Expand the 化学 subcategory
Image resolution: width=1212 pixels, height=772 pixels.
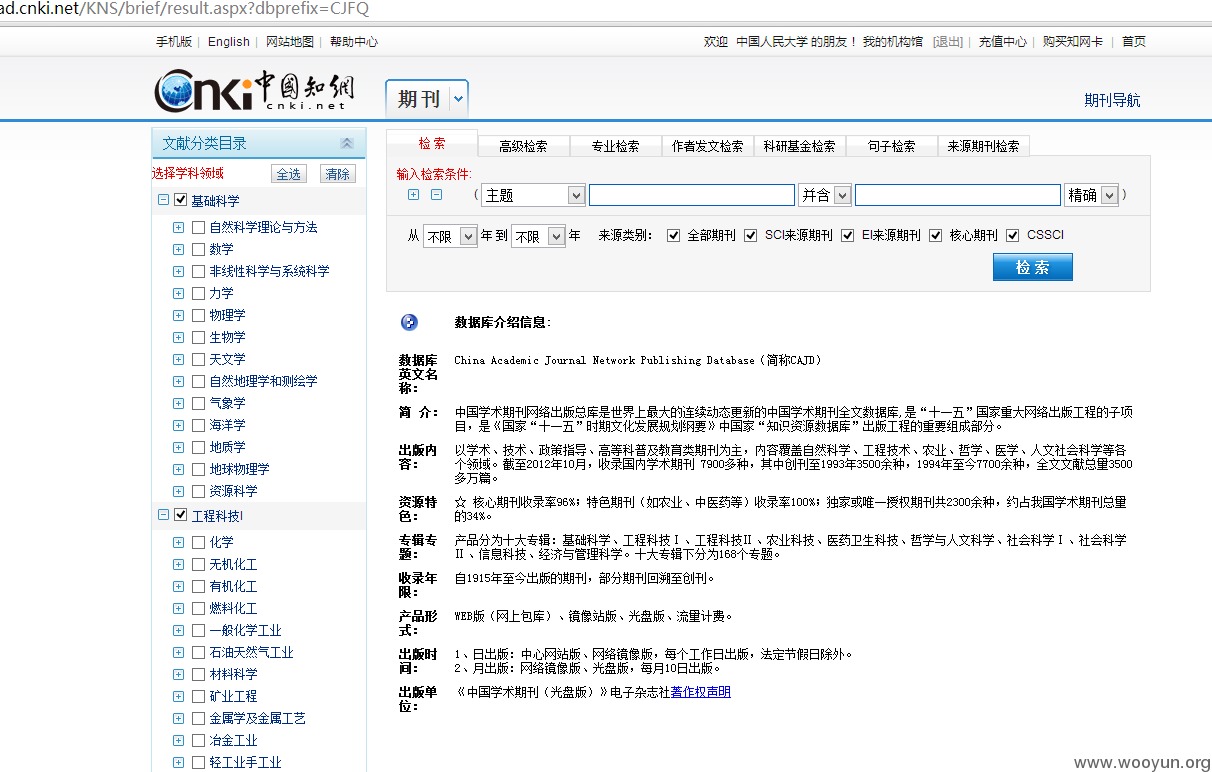pos(178,542)
